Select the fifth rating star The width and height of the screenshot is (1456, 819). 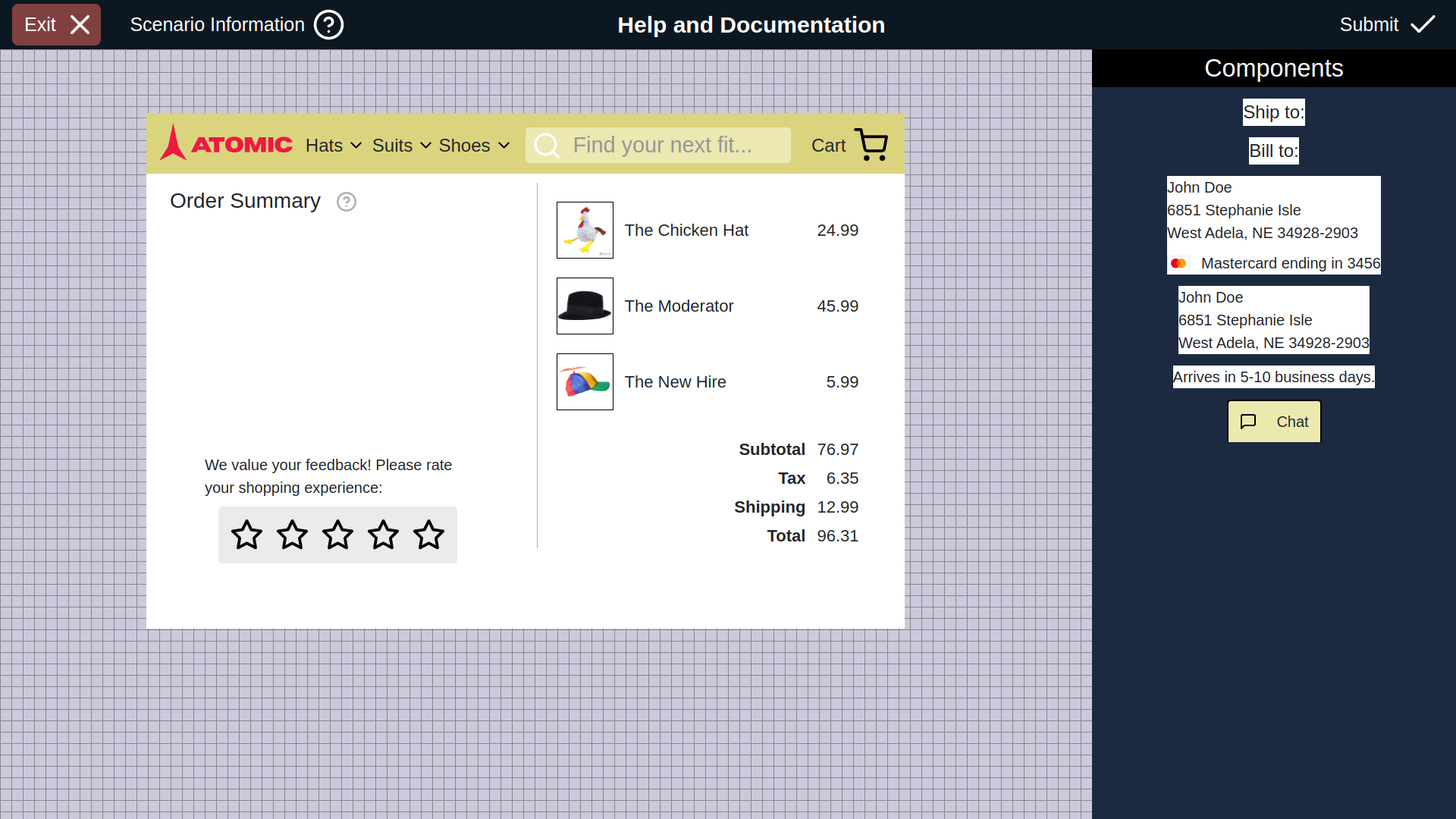point(428,535)
